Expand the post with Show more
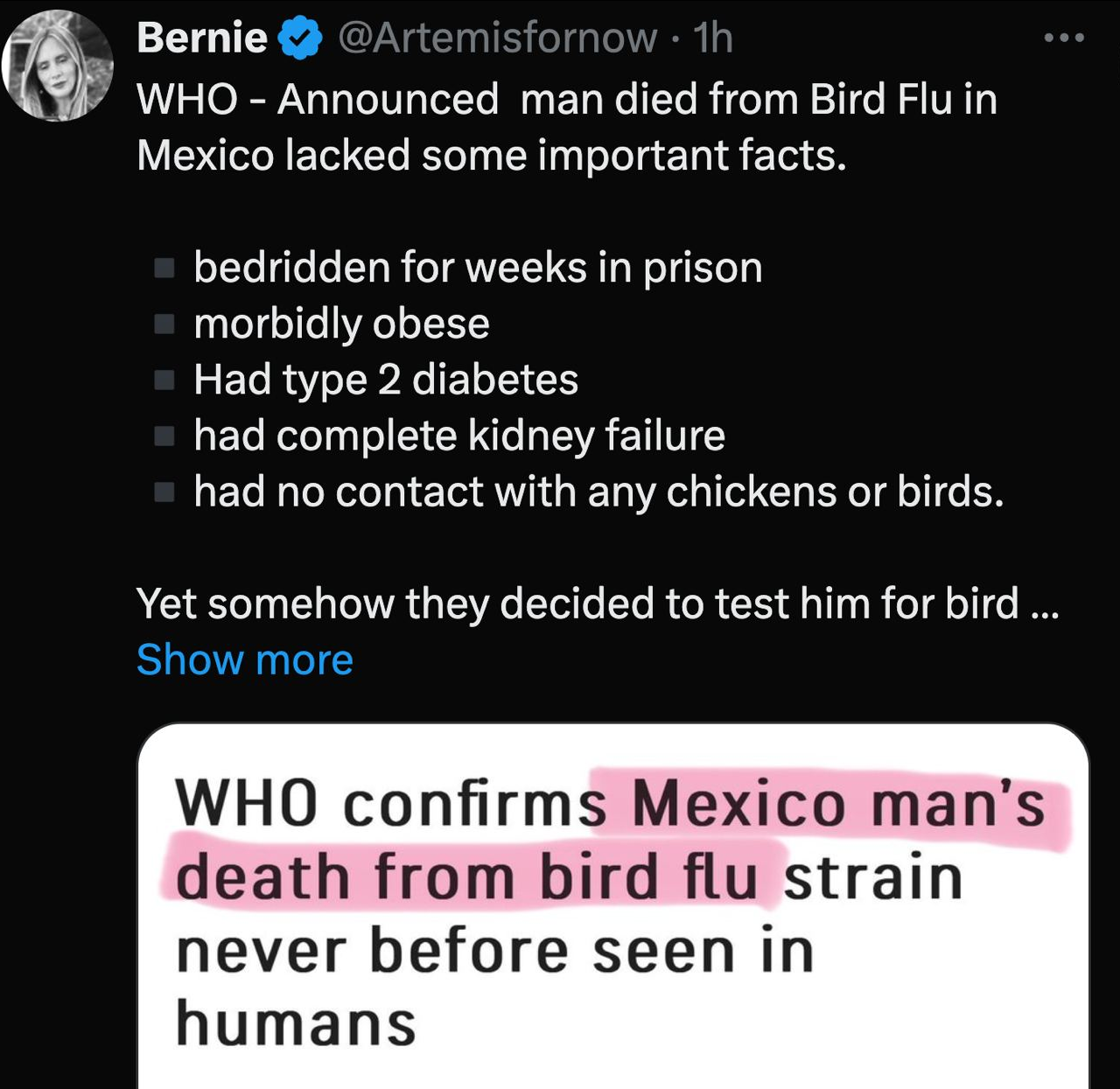Screen dimensions: 1120x1089 (245, 660)
